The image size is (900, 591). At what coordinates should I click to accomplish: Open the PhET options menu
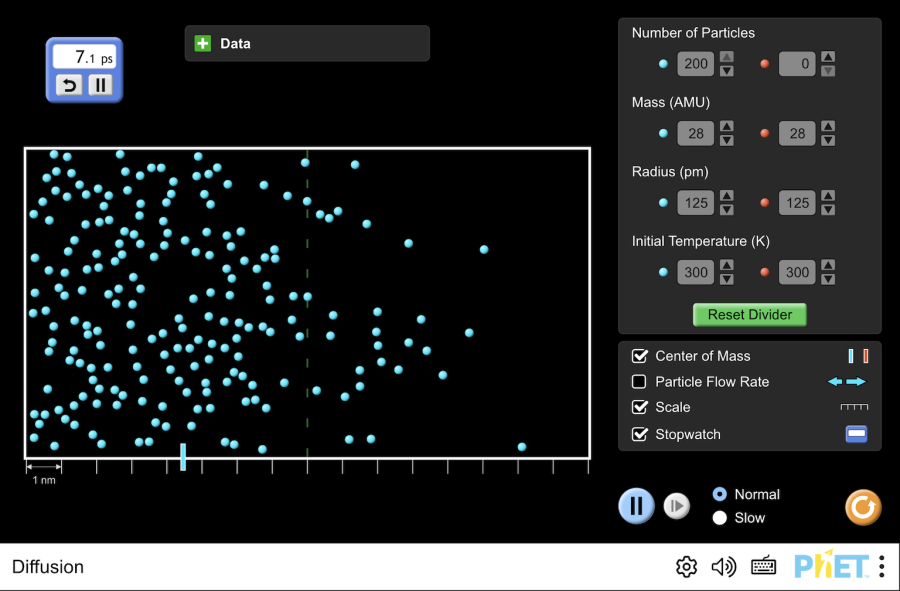coord(881,567)
